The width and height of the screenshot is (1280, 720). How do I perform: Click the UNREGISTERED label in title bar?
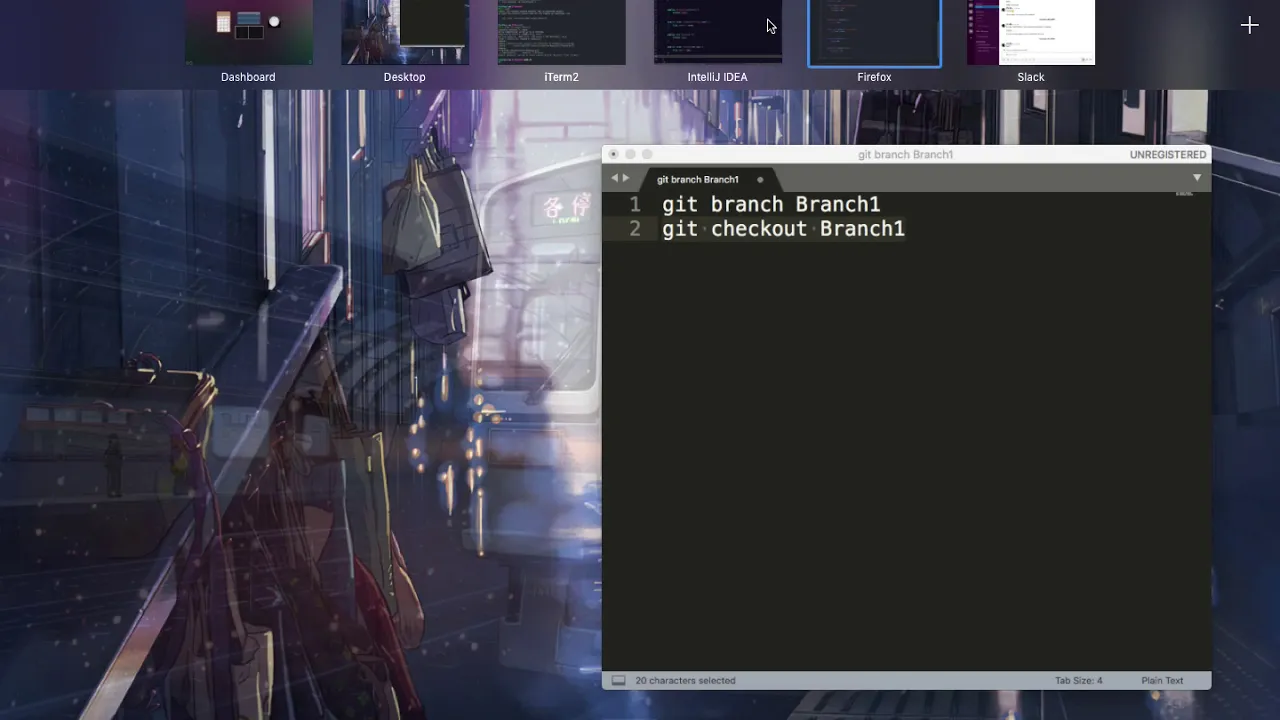point(1168,155)
